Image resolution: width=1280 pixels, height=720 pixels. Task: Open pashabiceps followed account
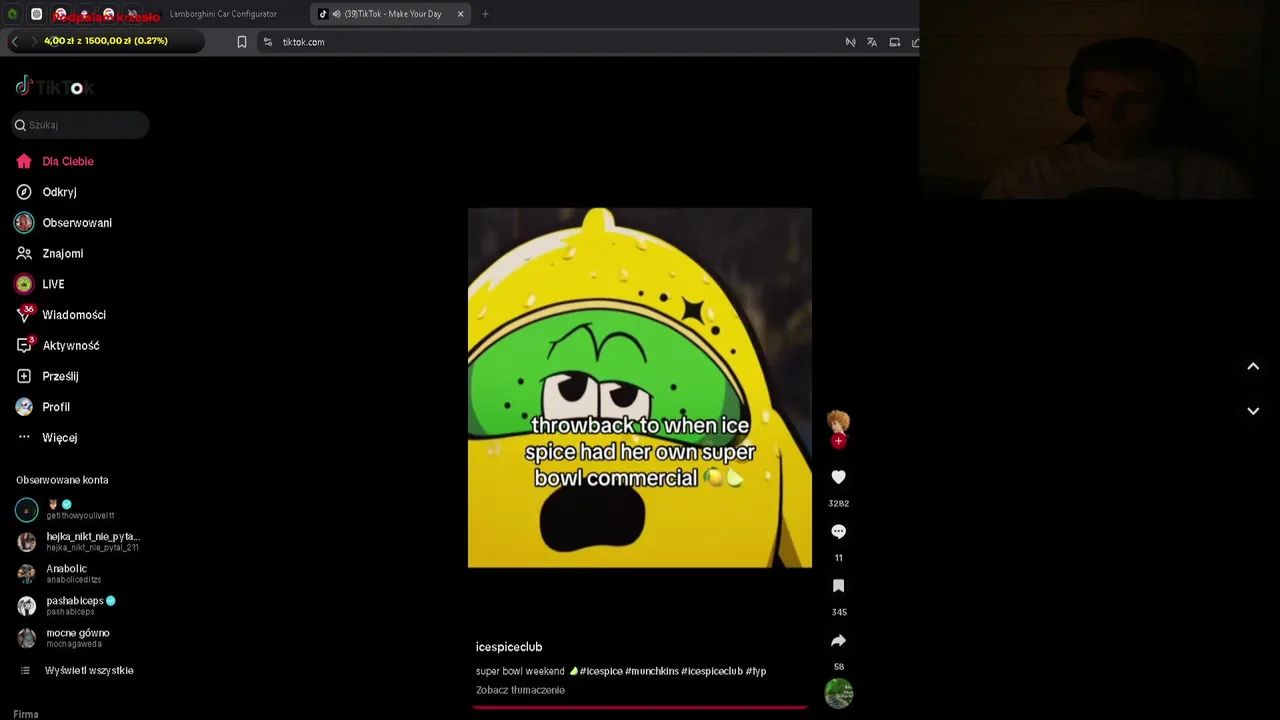(66, 606)
